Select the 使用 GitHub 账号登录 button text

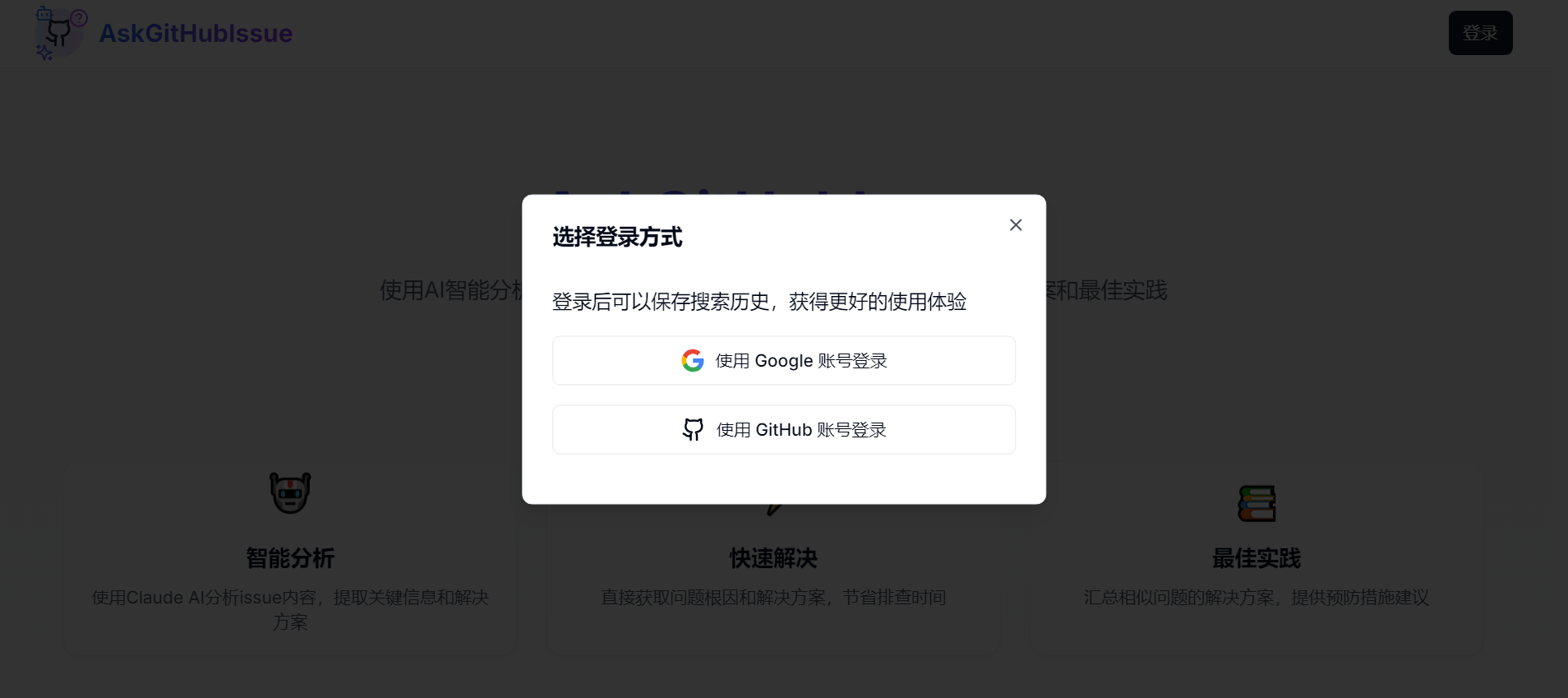click(x=801, y=430)
